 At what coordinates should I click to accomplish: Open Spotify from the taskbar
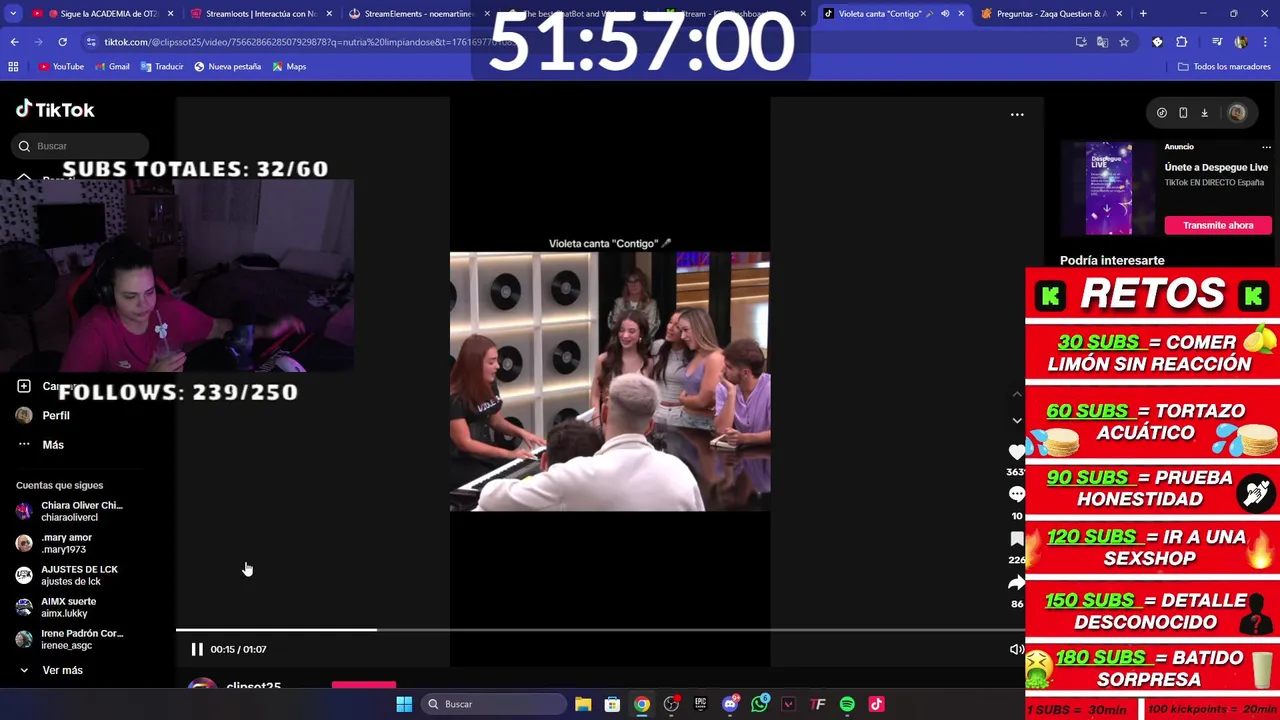click(x=847, y=704)
